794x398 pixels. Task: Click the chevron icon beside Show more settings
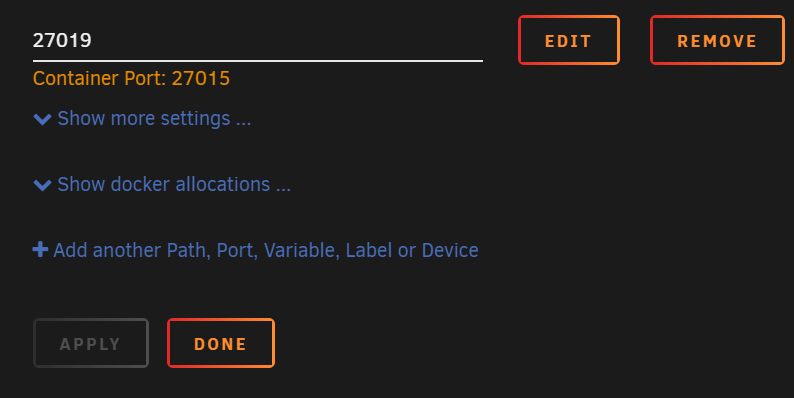coord(42,119)
